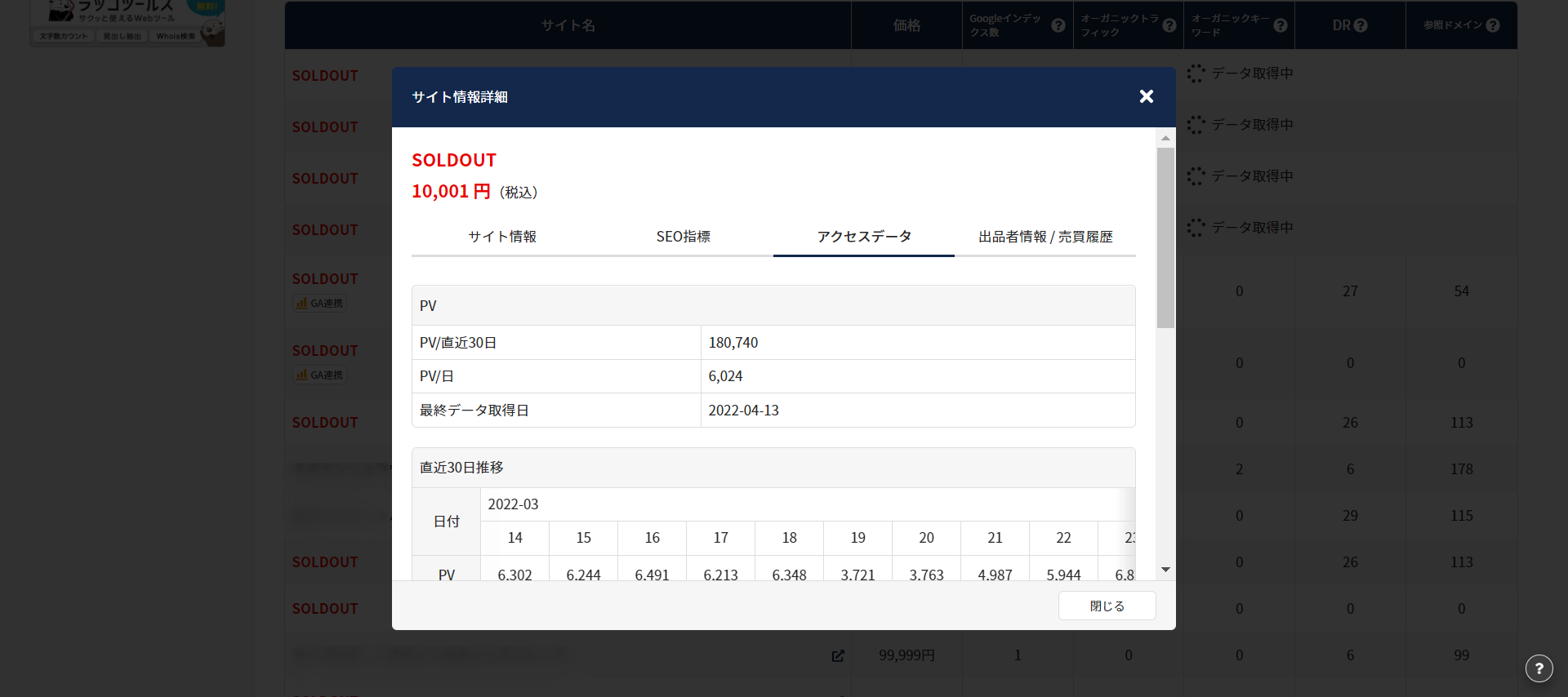Click the Whois検索 button in the banner

[x=175, y=36]
